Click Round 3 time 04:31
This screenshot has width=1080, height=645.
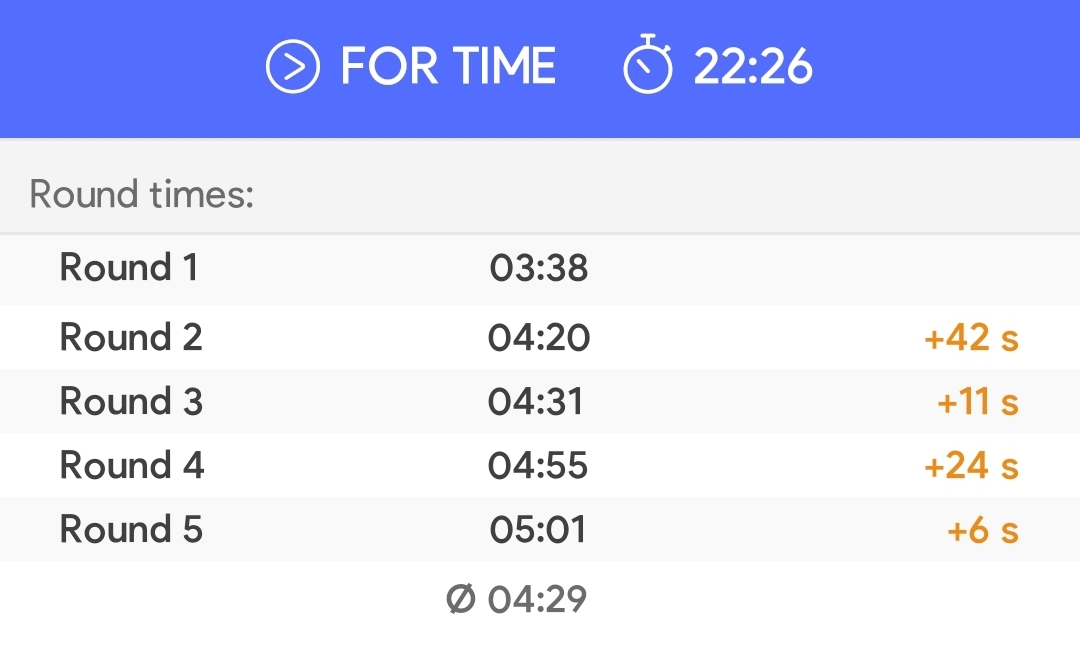[535, 402]
